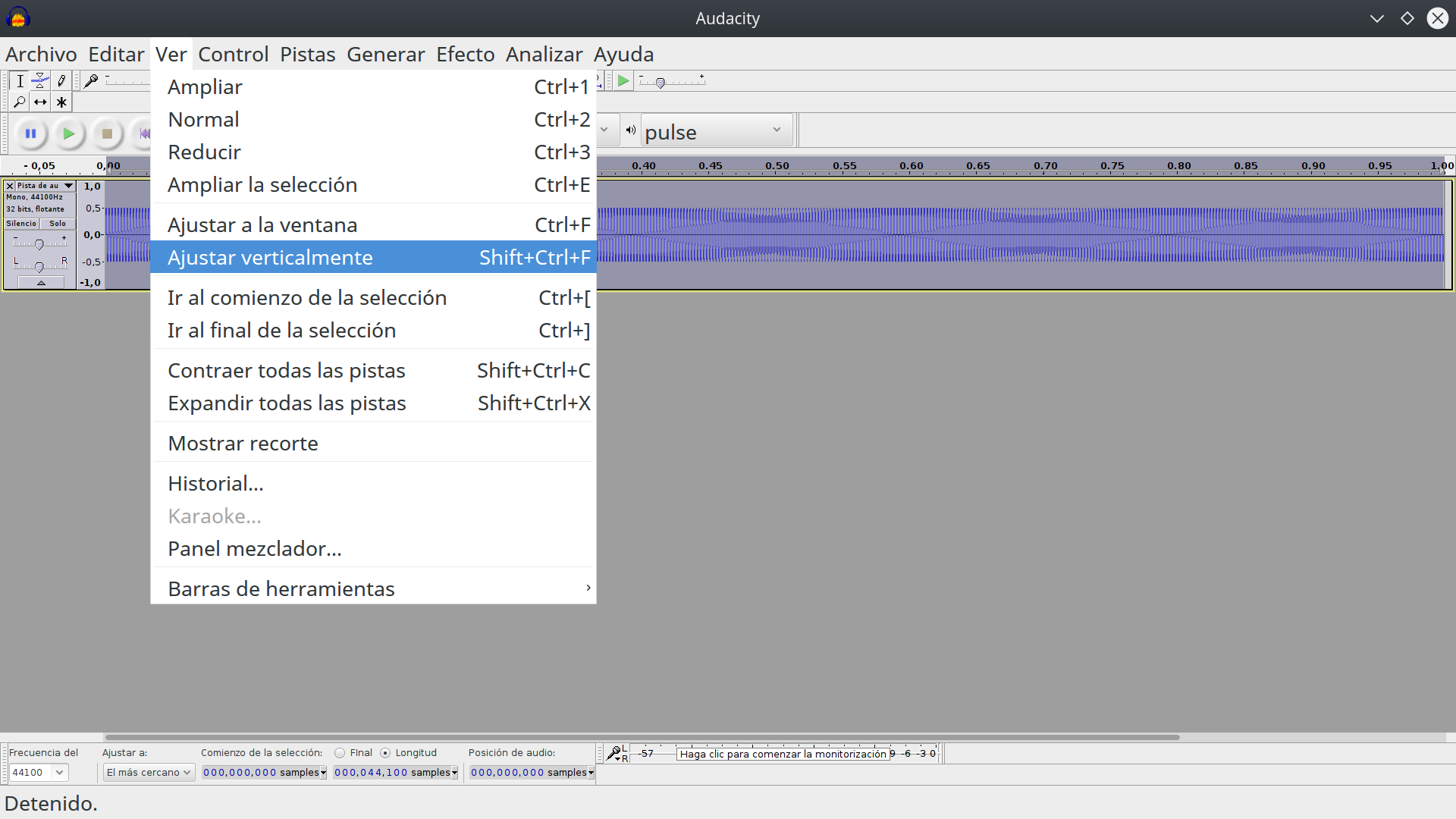
Task: Click the speaker playback device icon
Action: point(630,130)
